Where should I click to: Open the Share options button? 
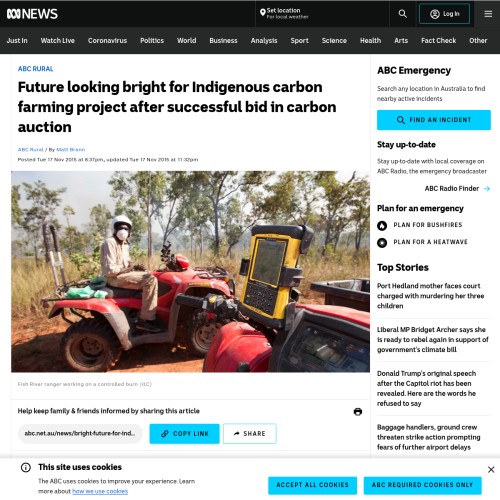coord(250,434)
